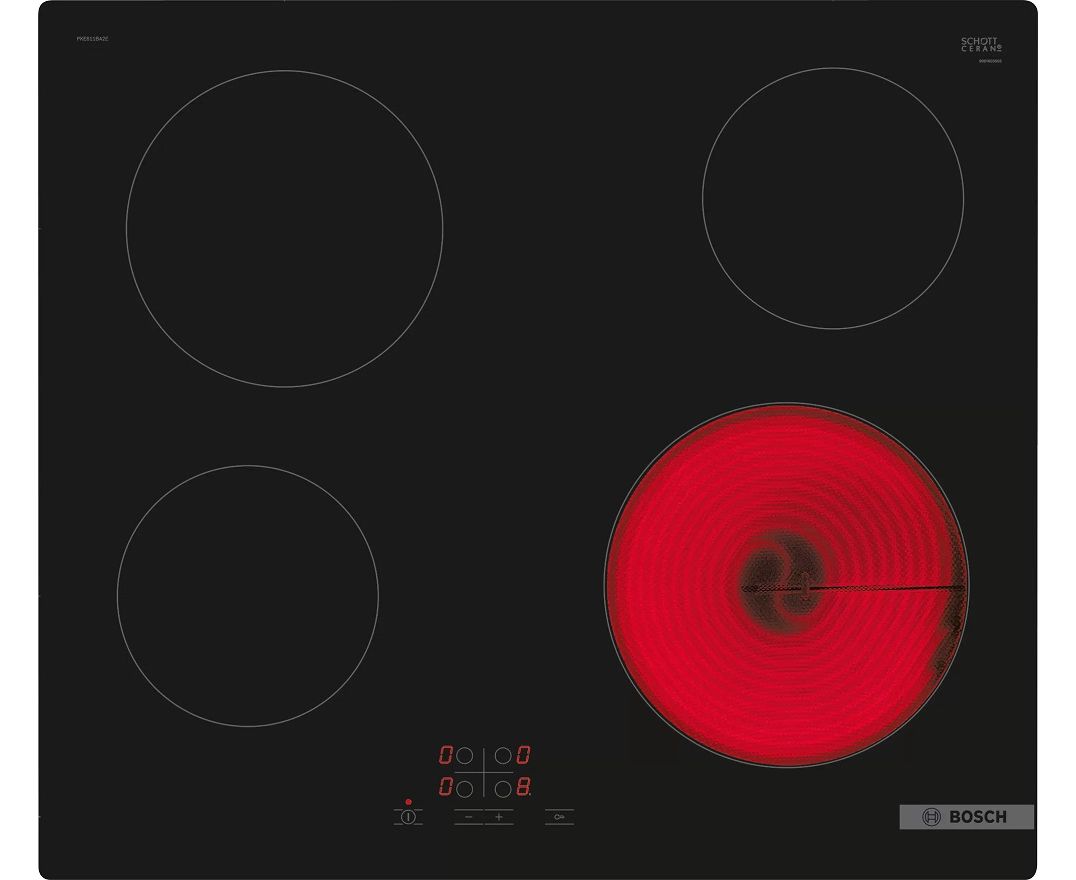Click the rear left heat level display

coord(446,756)
